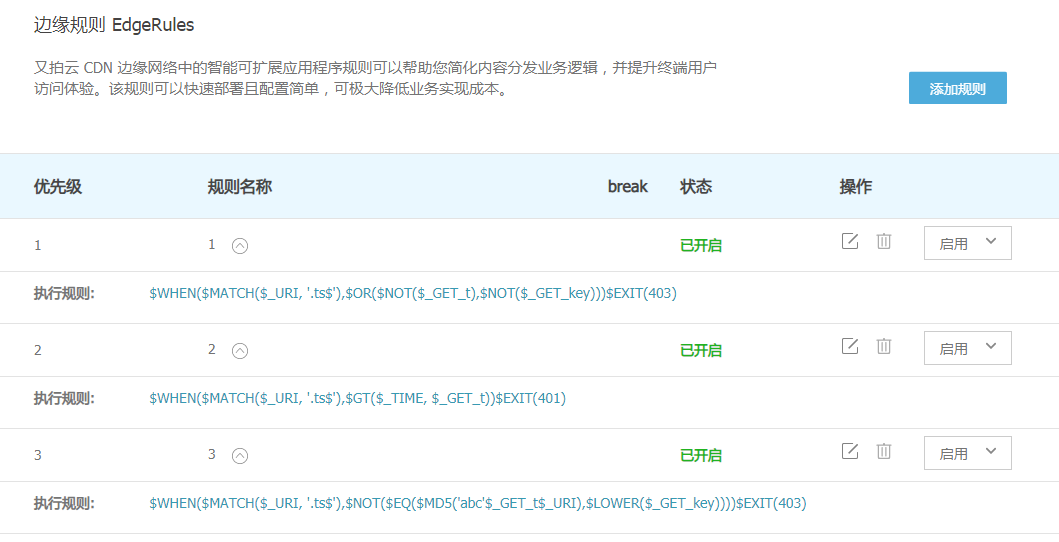Collapse the details of rule 3
This screenshot has width=1059, height=542.
240,455
